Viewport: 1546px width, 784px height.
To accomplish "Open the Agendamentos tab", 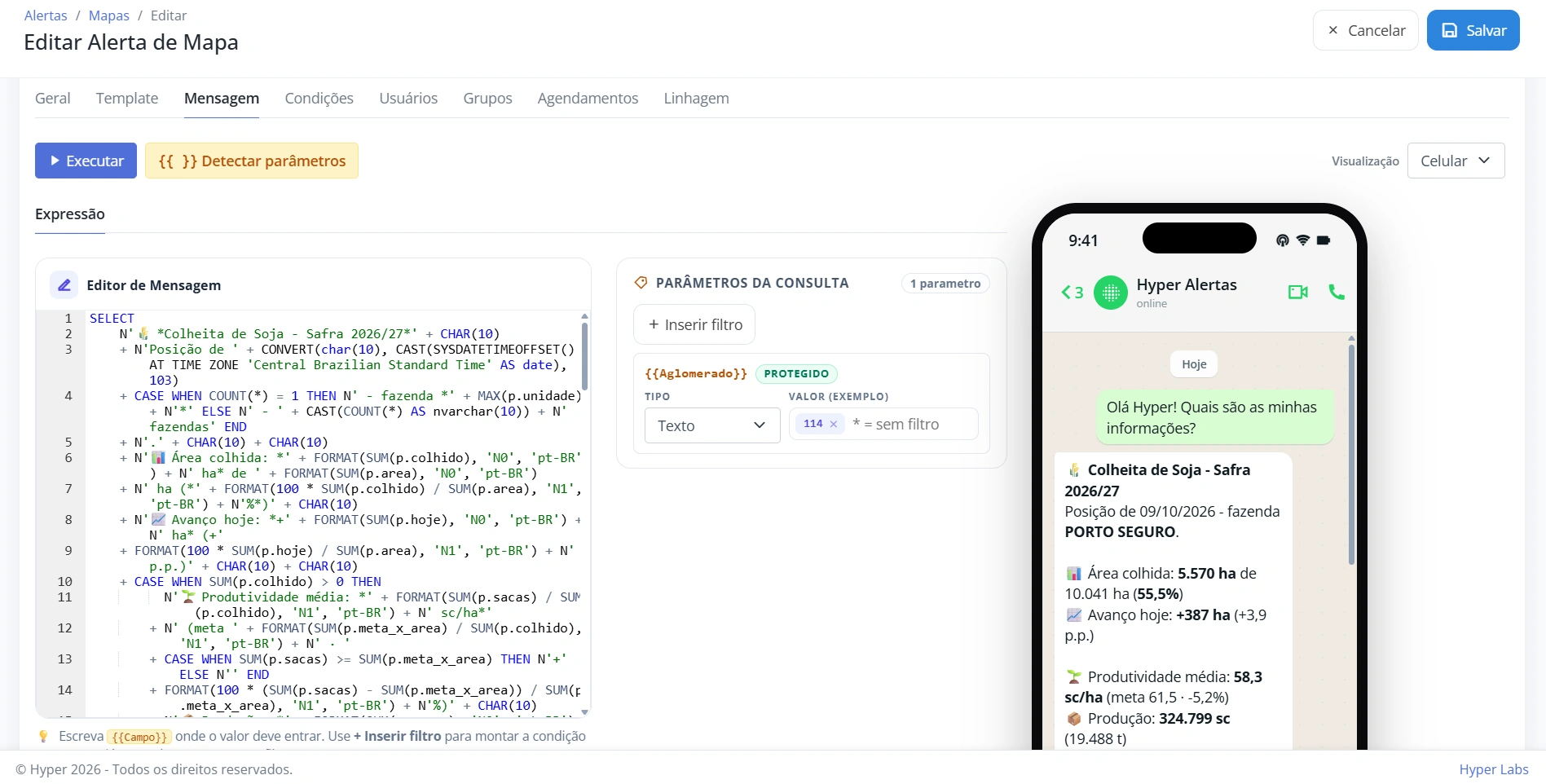I will click(588, 99).
